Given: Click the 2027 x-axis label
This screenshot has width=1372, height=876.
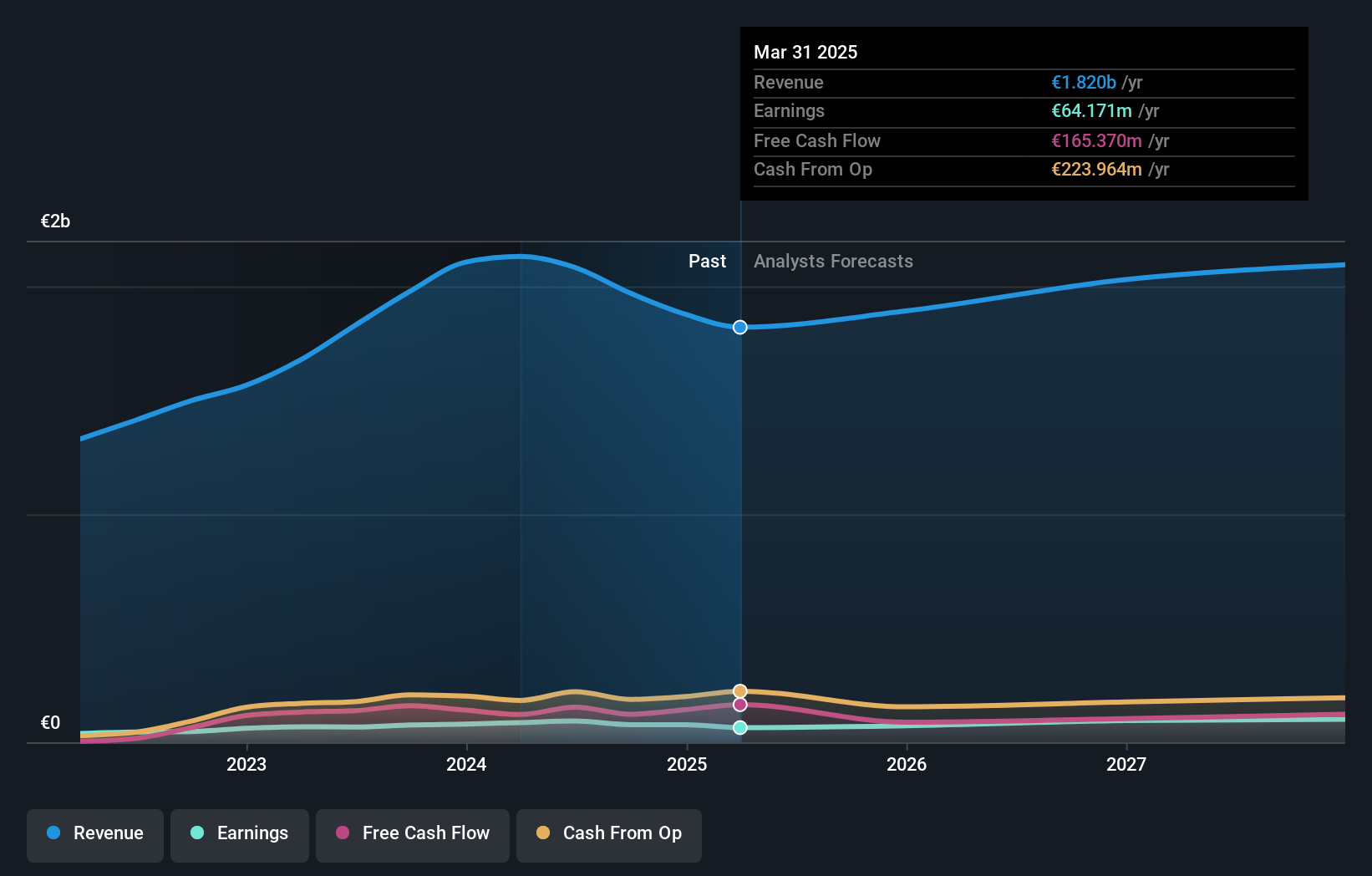Looking at the screenshot, I should 1126,764.
